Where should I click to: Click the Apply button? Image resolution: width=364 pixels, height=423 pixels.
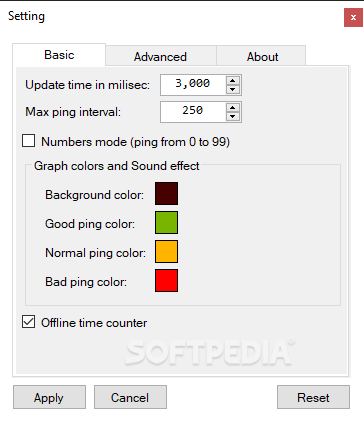(x=49, y=397)
